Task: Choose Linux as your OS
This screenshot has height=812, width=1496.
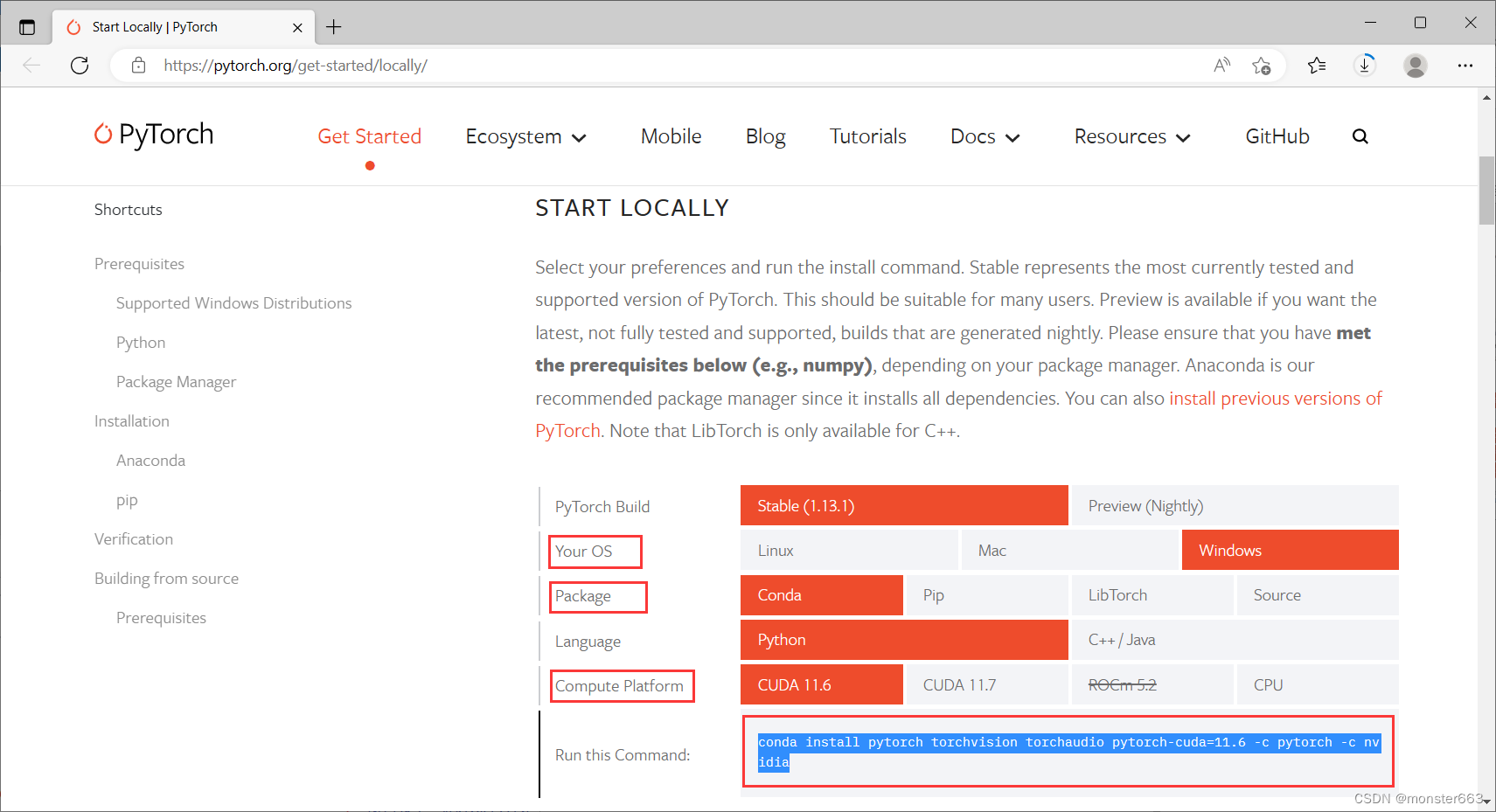Action: click(x=849, y=550)
